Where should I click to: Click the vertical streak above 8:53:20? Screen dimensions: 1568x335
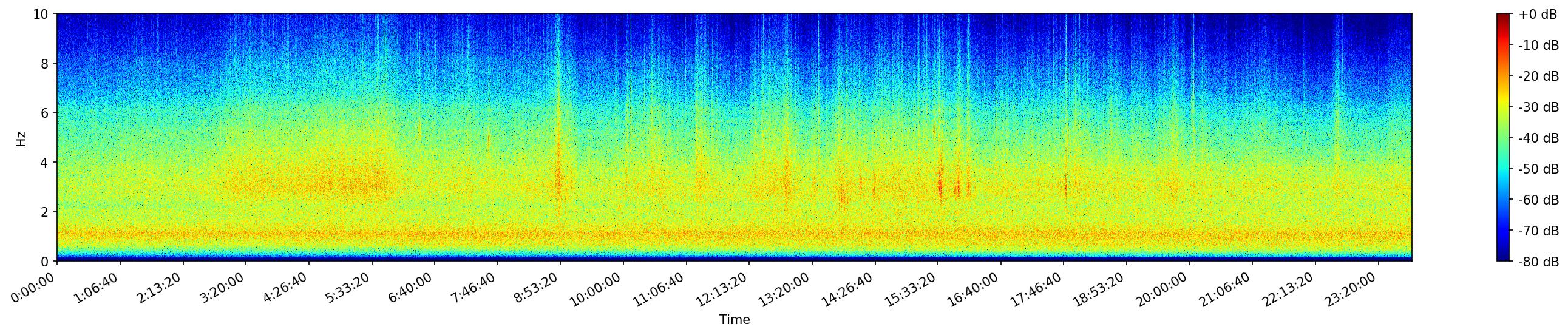coord(557,91)
